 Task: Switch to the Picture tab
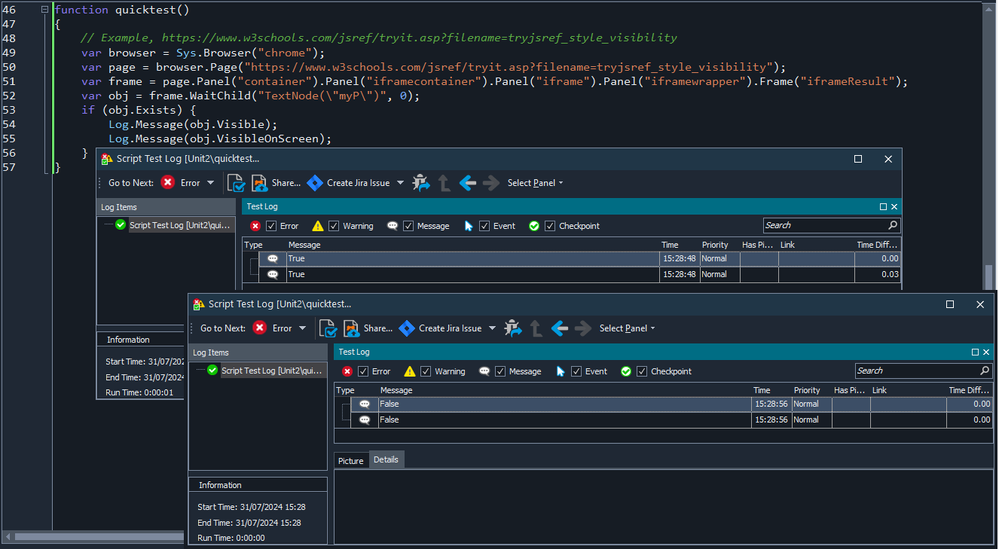point(351,460)
